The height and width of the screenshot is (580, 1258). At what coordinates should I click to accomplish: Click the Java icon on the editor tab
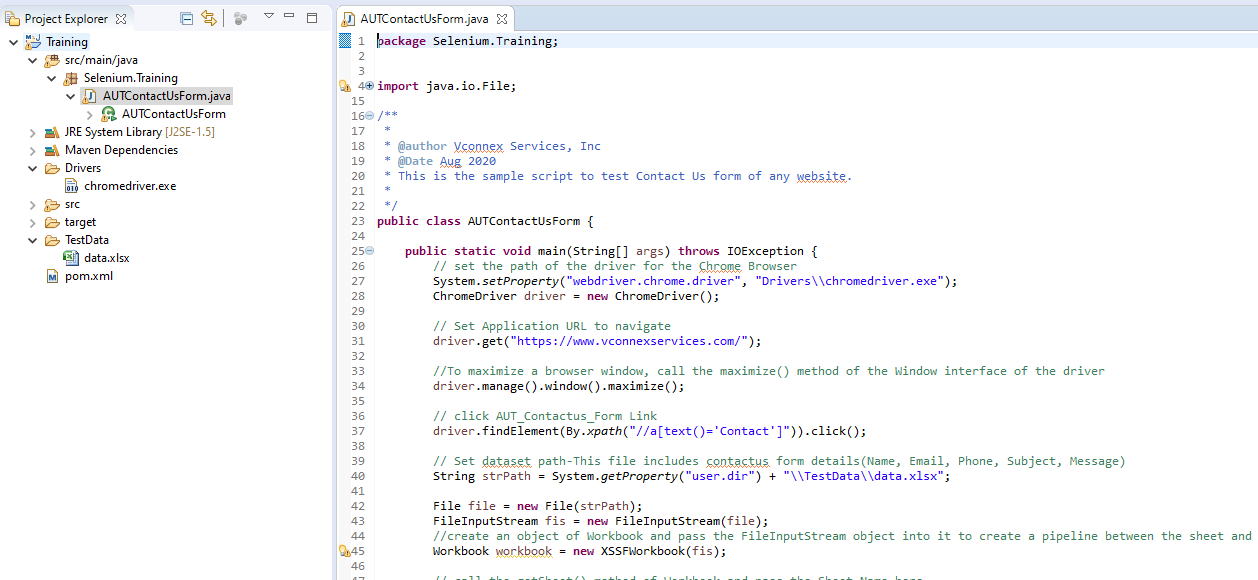[350, 17]
